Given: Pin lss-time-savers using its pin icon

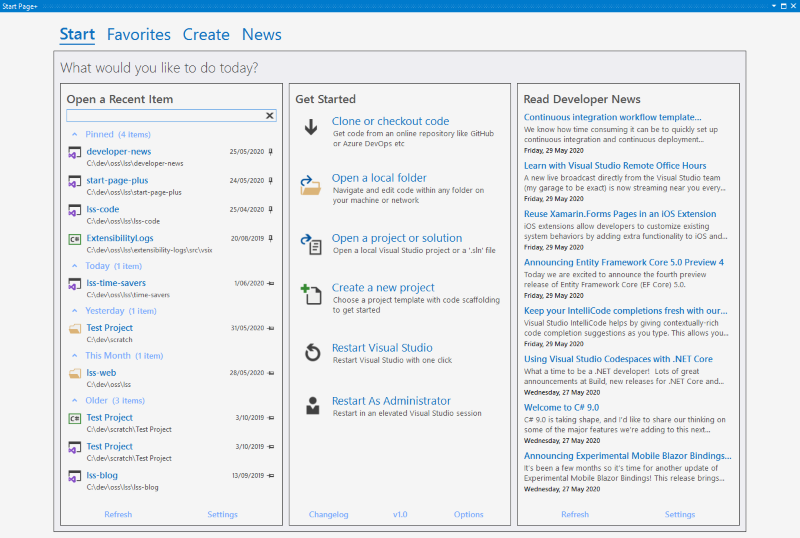Looking at the screenshot, I should [271, 283].
